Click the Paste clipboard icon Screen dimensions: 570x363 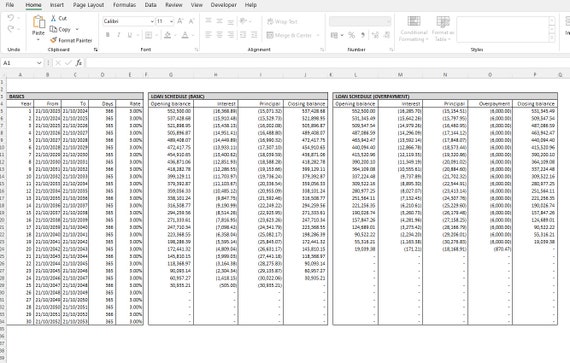point(39,23)
